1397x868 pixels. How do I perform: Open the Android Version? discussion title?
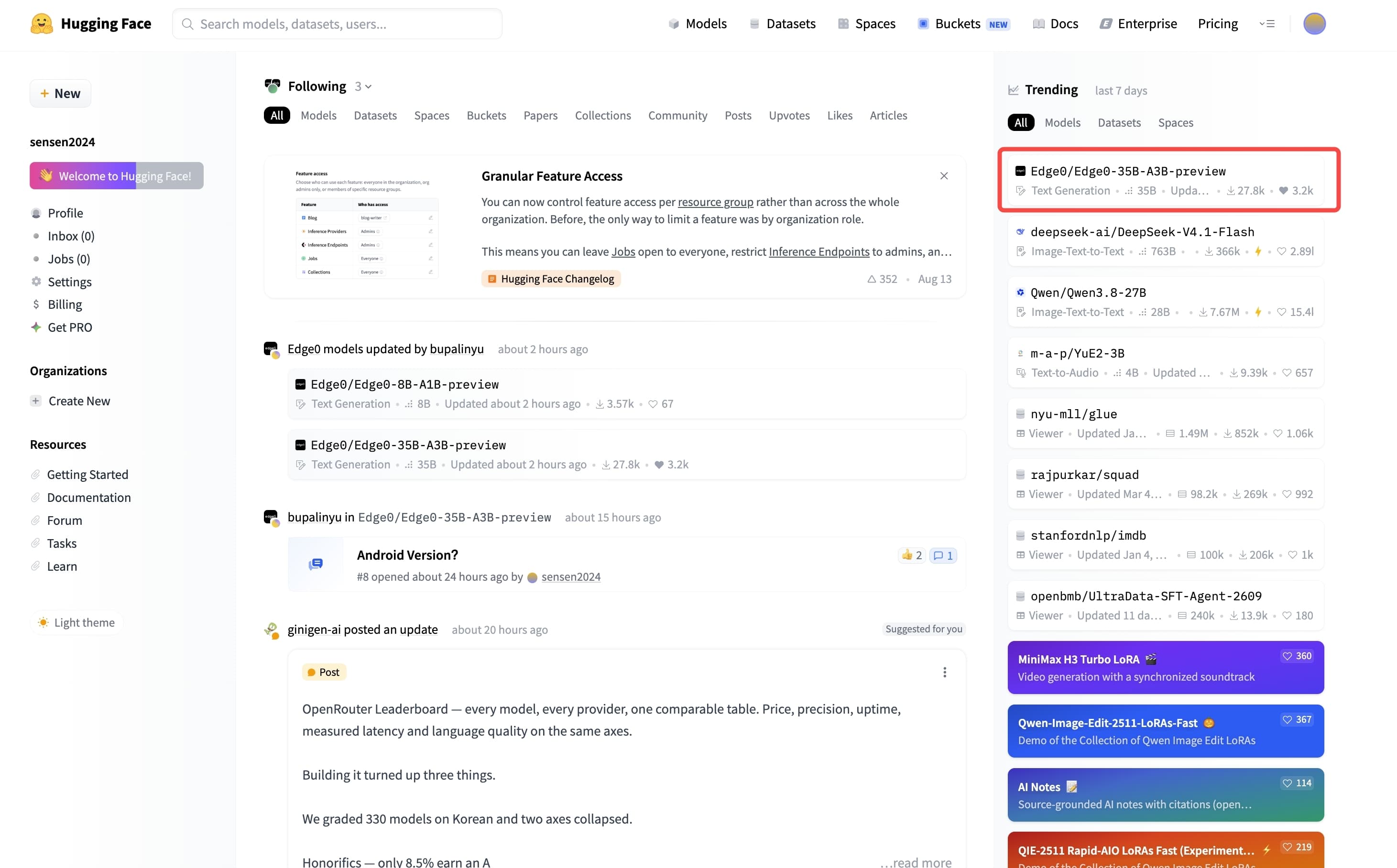(x=408, y=555)
